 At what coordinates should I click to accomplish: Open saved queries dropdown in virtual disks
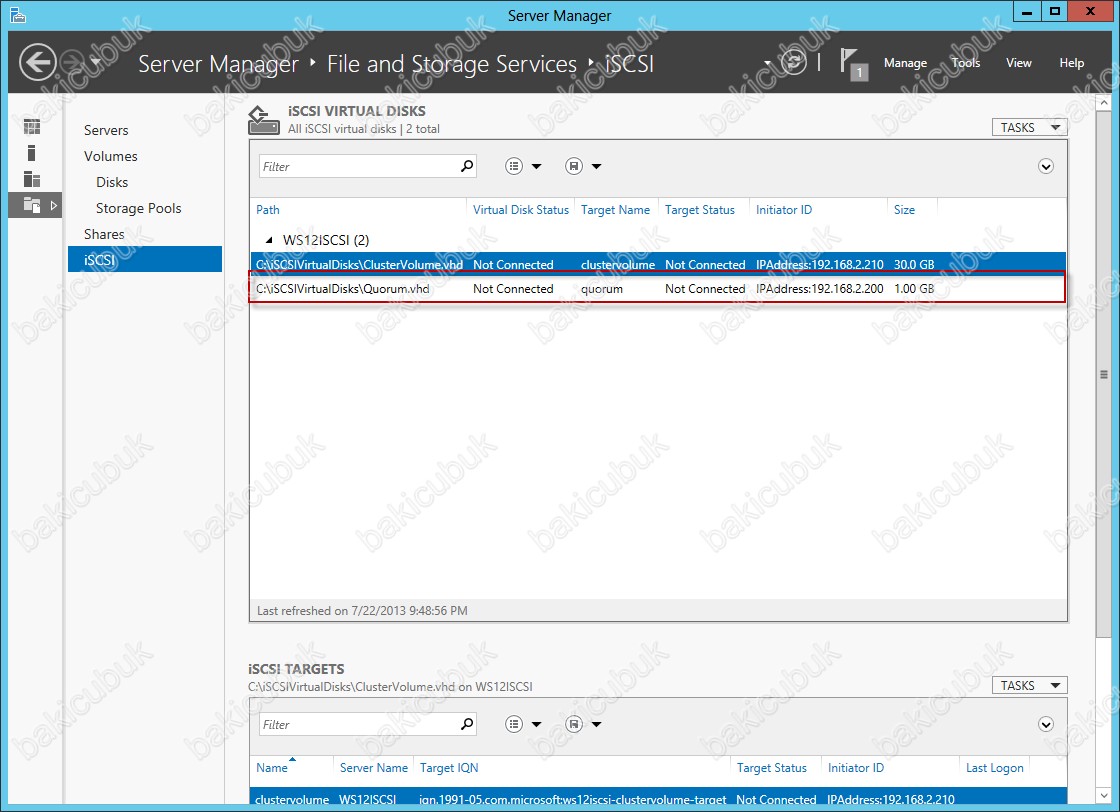tap(583, 166)
